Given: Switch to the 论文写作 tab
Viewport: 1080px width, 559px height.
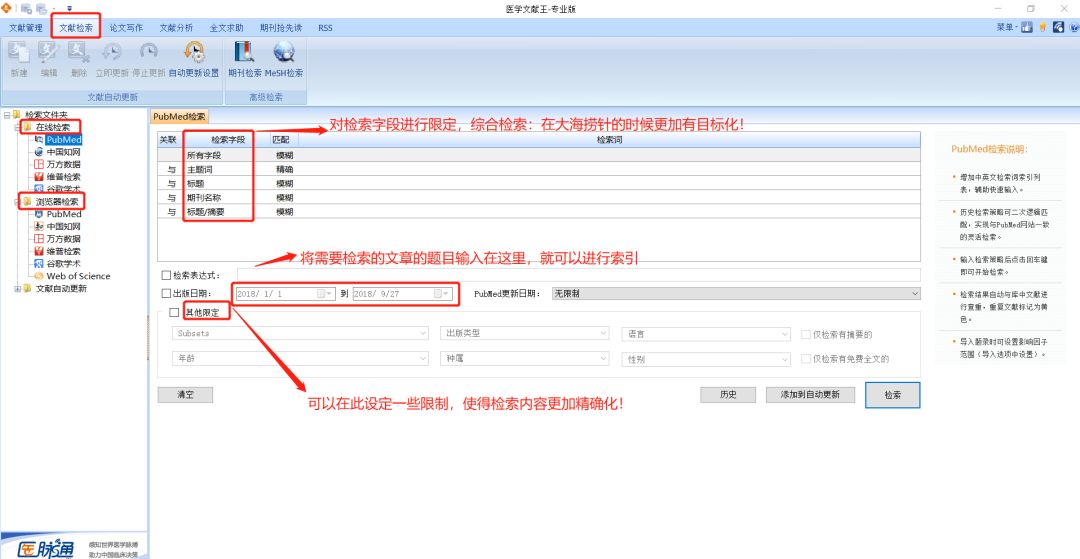Looking at the screenshot, I should pyautogui.click(x=126, y=28).
